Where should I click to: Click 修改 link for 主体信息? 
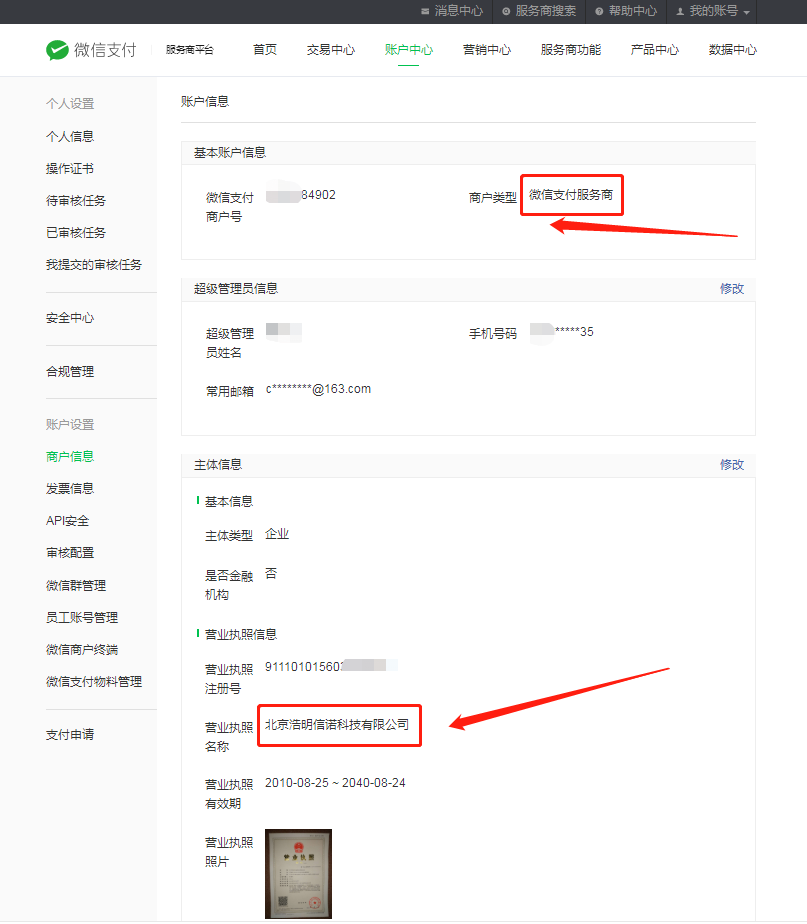[x=732, y=464]
